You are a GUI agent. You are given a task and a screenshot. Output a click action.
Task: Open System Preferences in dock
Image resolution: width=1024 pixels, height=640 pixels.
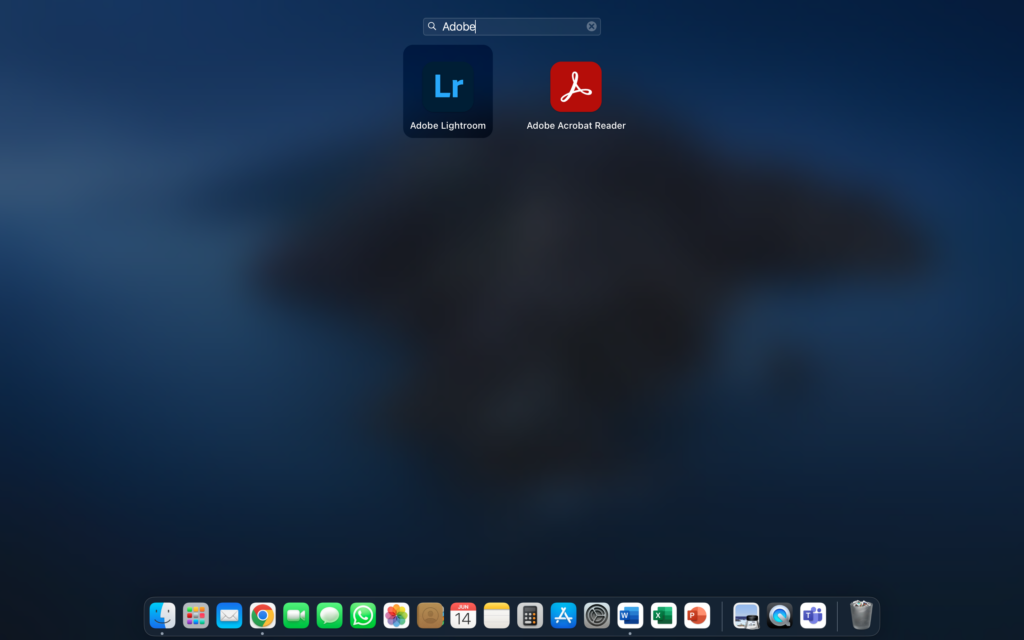[x=597, y=615]
